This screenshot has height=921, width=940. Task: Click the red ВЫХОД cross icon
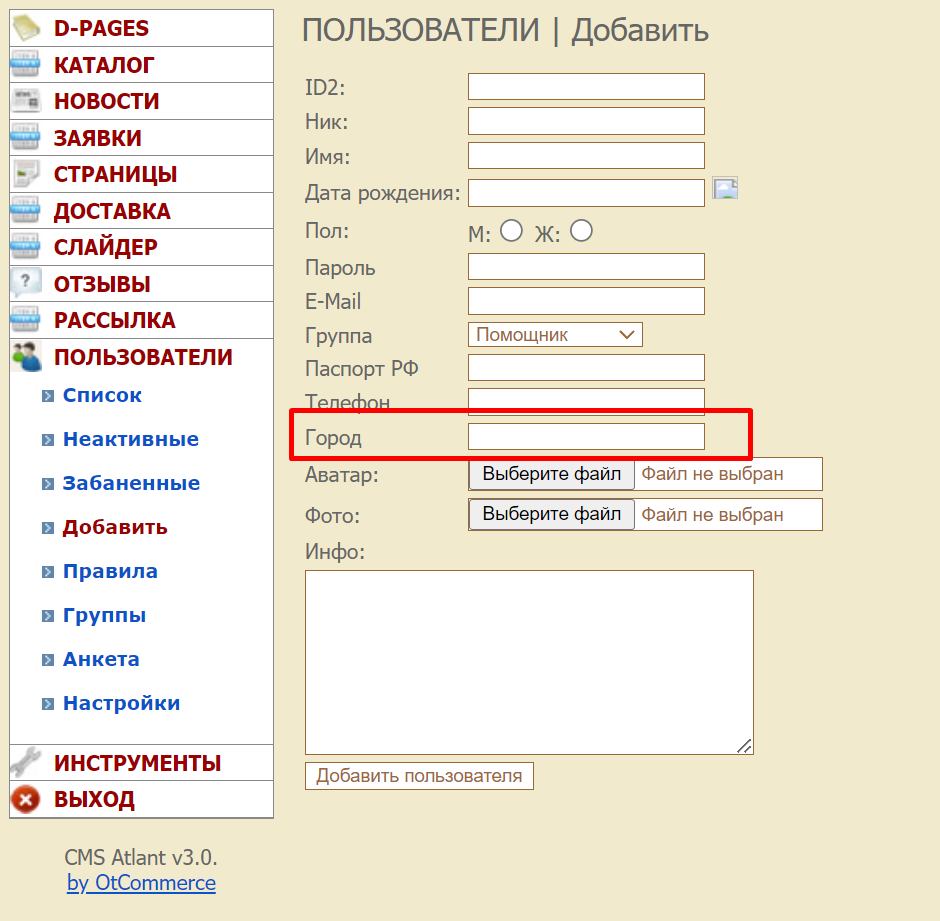click(x=26, y=799)
